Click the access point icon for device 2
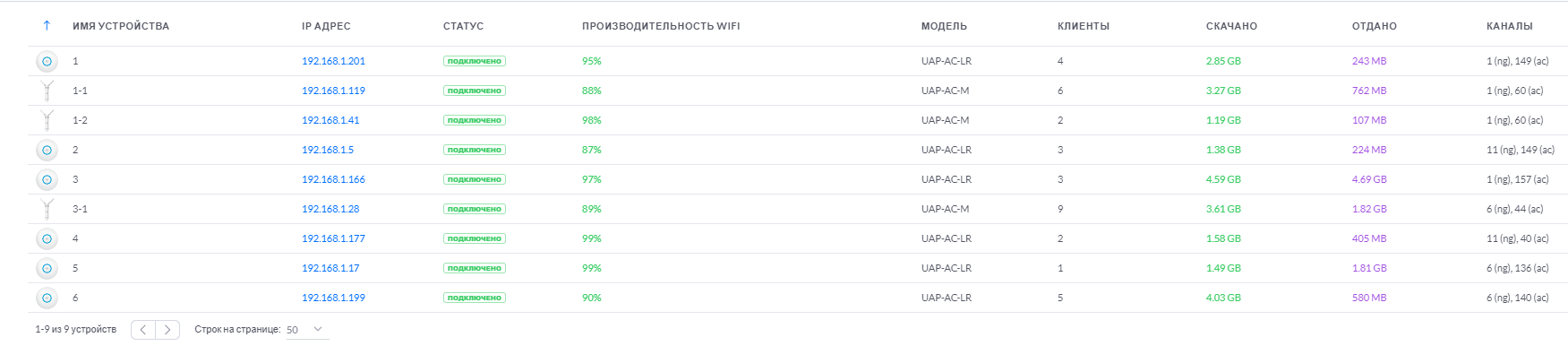 pyautogui.click(x=47, y=150)
